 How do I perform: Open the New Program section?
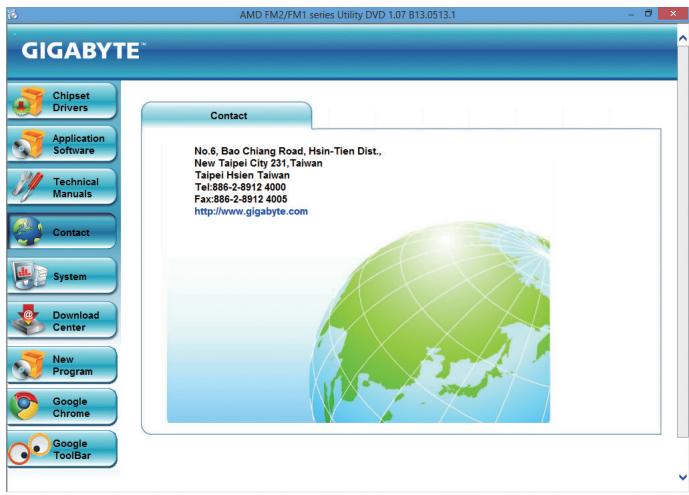click(x=62, y=365)
